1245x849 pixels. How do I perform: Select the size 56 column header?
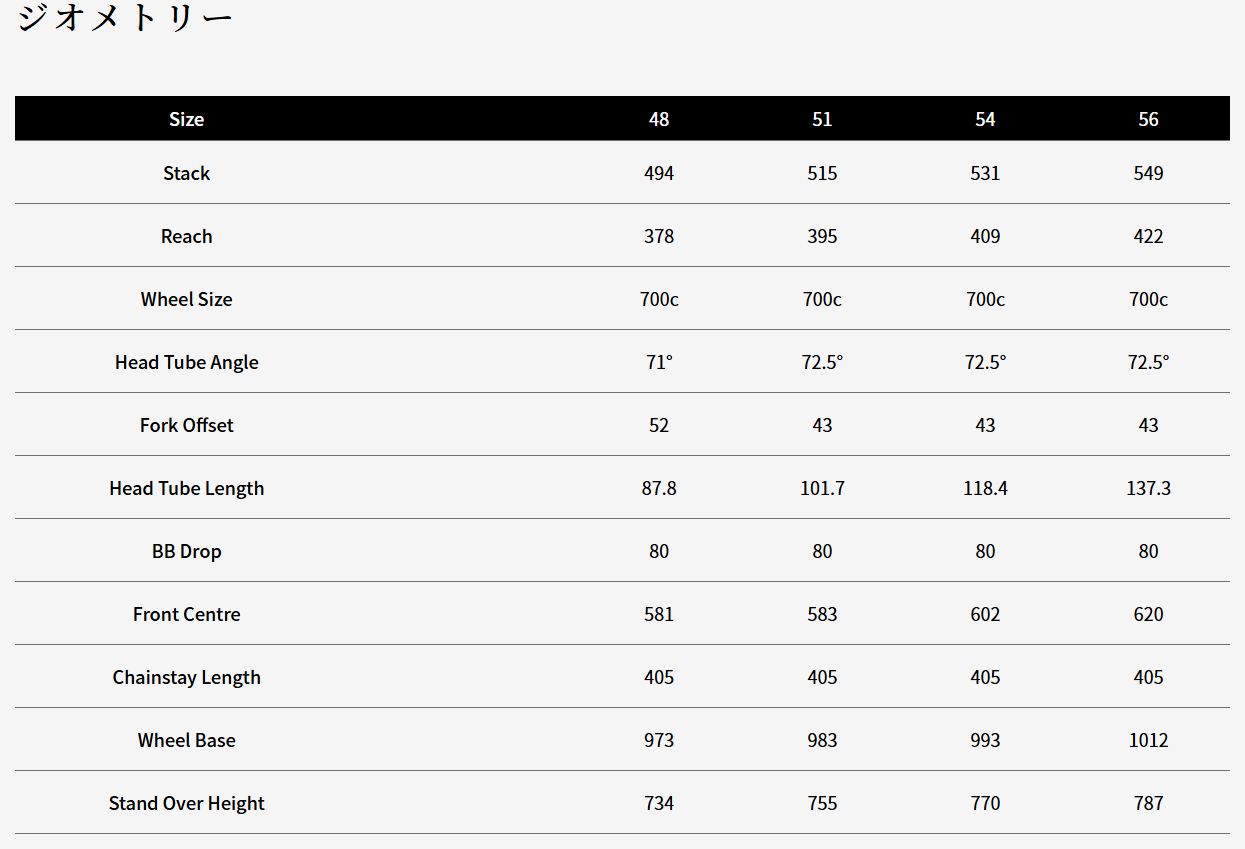1148,119
